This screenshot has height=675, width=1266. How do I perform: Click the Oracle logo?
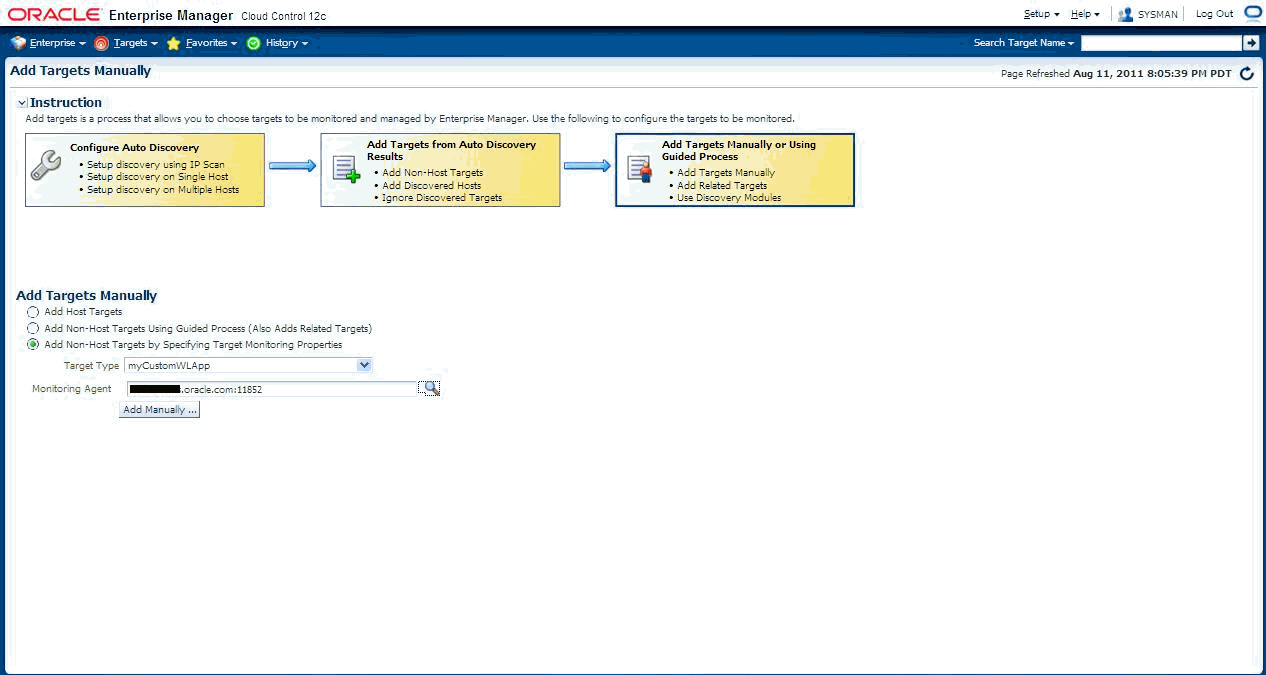55,15
